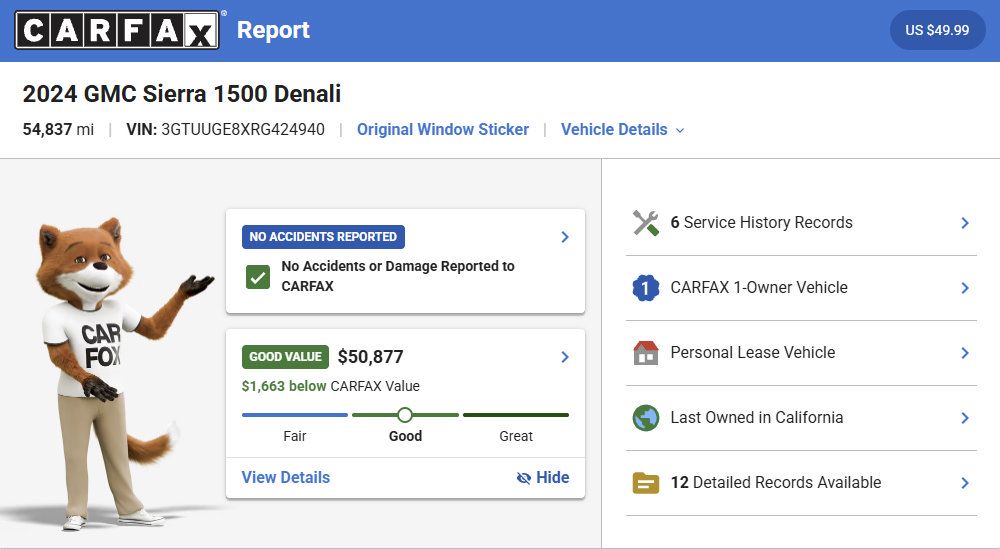Click the Good label under value bar

coord(406,436)
